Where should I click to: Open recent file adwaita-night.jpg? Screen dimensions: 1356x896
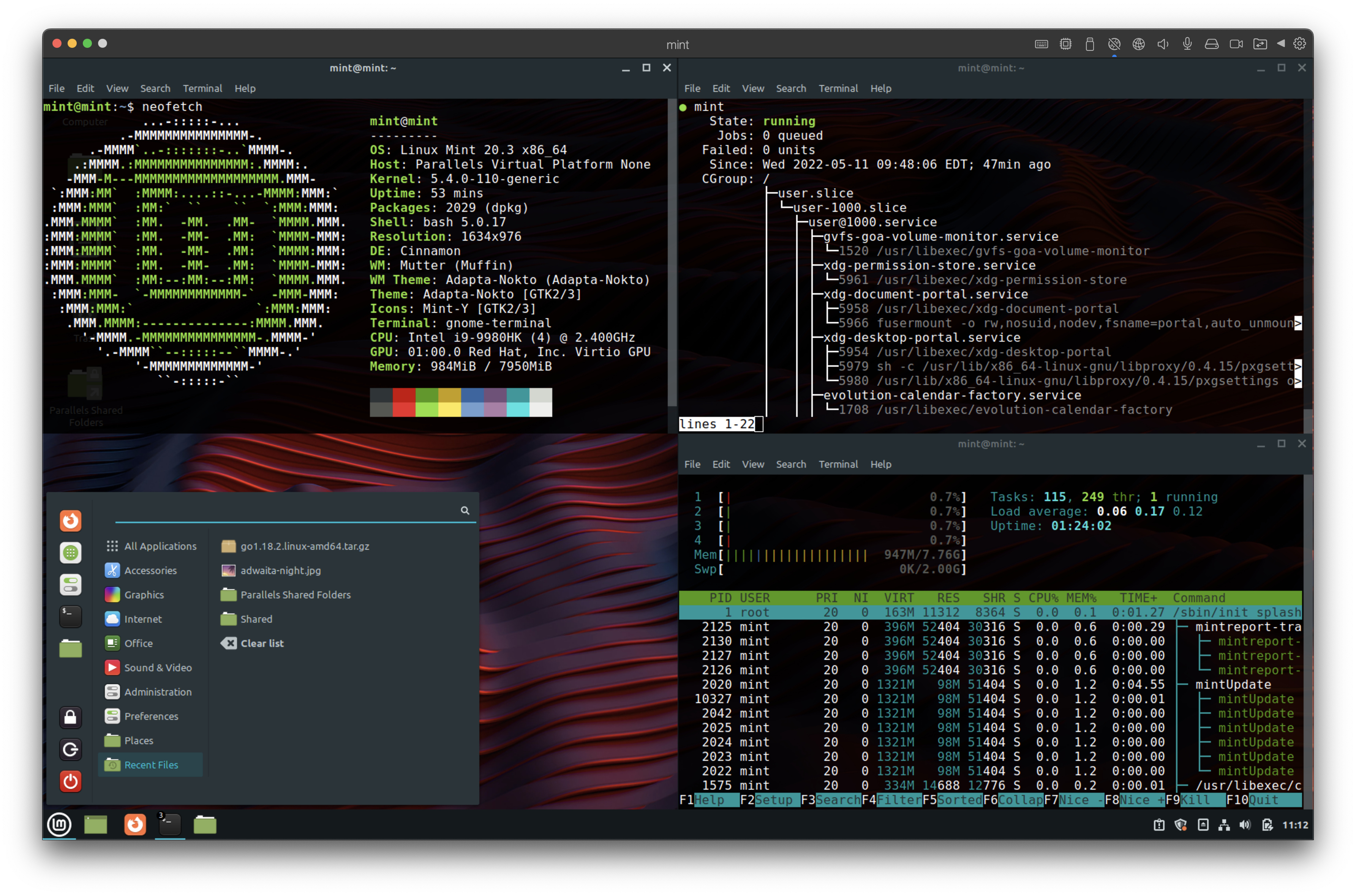(x=271, y=570)
